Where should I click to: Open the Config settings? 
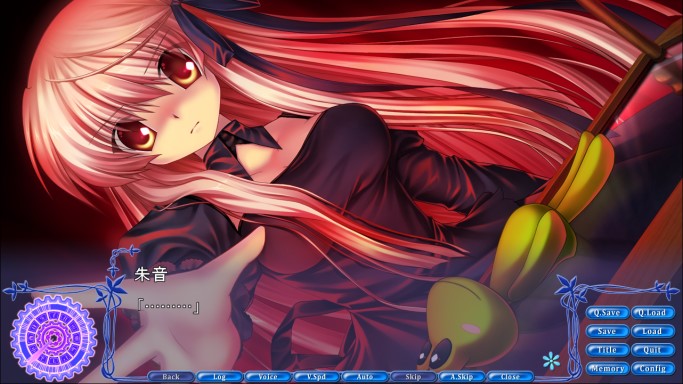(x=653, y=369)
